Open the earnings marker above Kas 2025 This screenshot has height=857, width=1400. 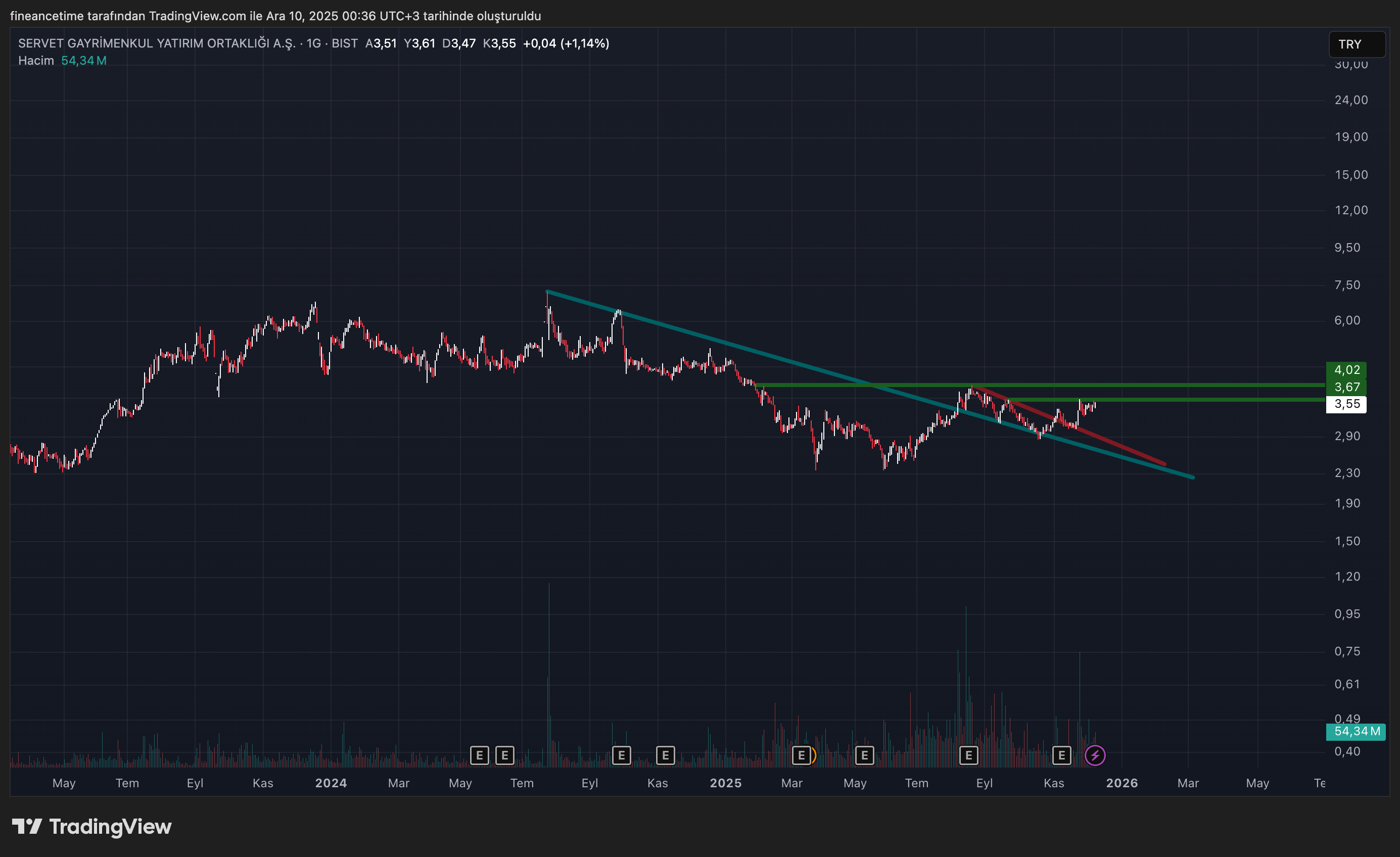(1061, 755)
